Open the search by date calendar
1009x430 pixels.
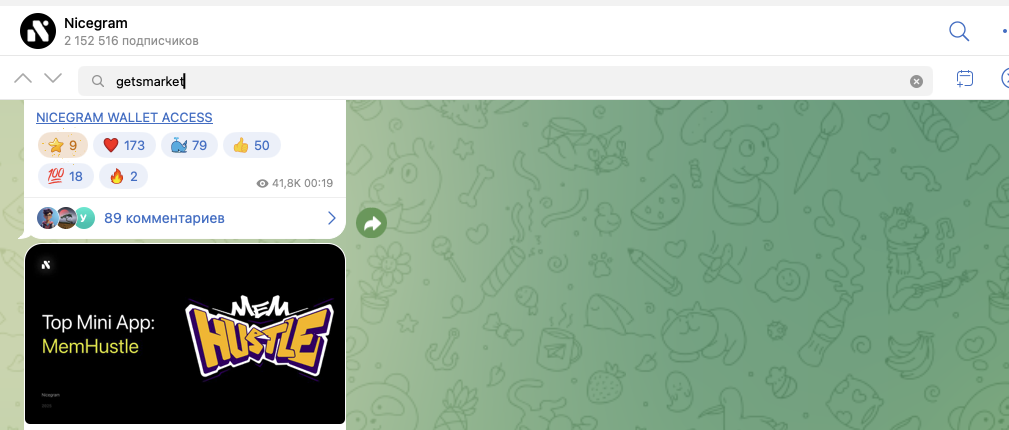point(965,79)
